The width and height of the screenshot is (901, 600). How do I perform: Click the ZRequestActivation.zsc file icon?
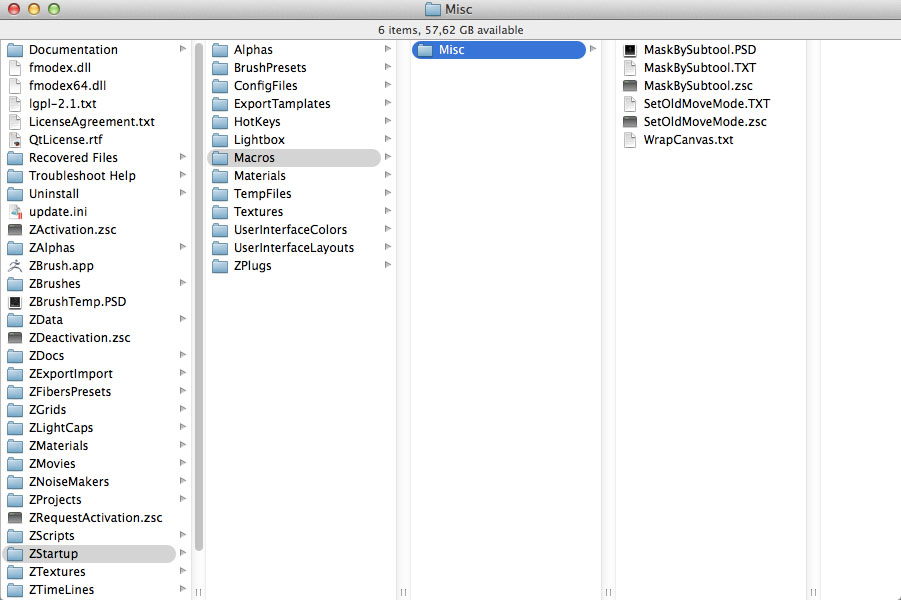pos(15,518)
